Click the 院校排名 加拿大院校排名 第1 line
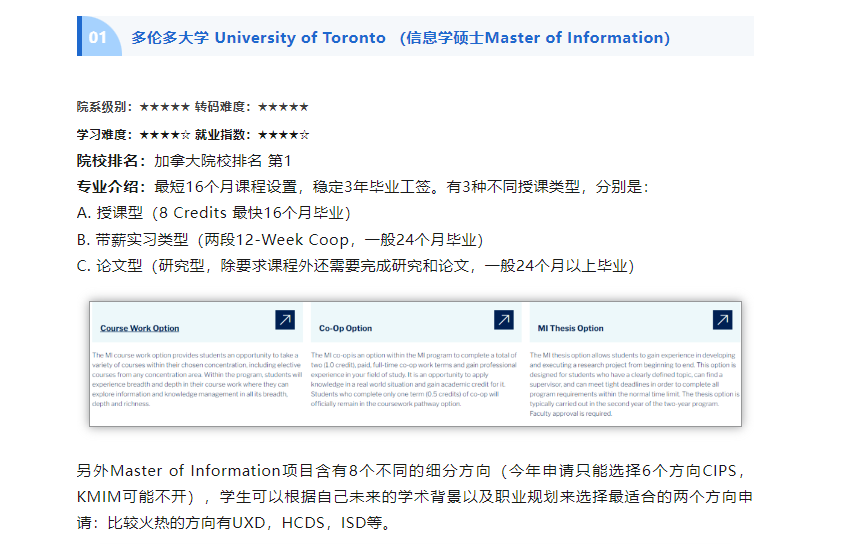Viewport: 846px width, 544px height. point(184,160)
